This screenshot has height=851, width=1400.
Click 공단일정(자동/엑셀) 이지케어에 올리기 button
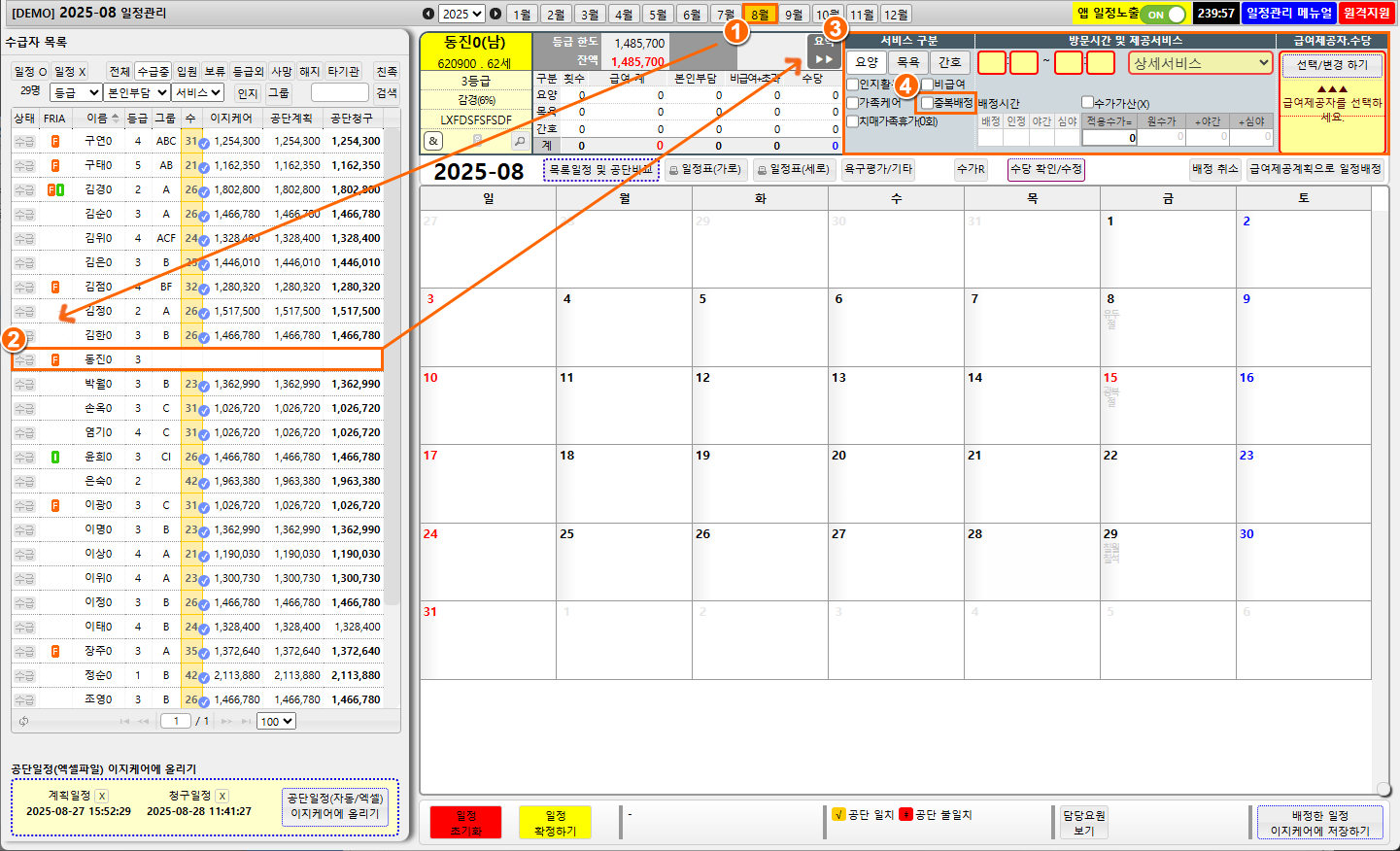[335, 806]
